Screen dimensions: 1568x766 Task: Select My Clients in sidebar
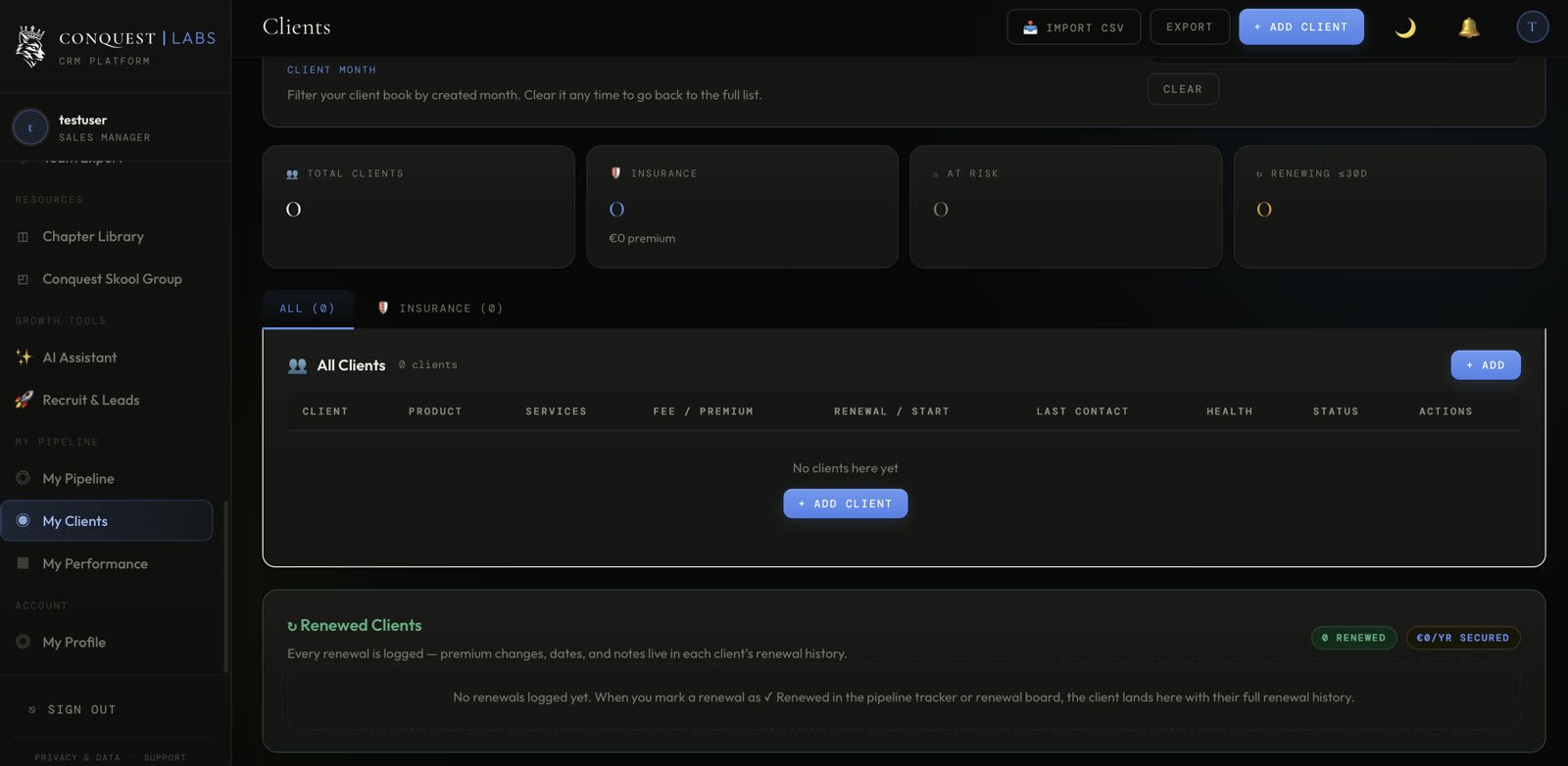click(x=107, y=520)
